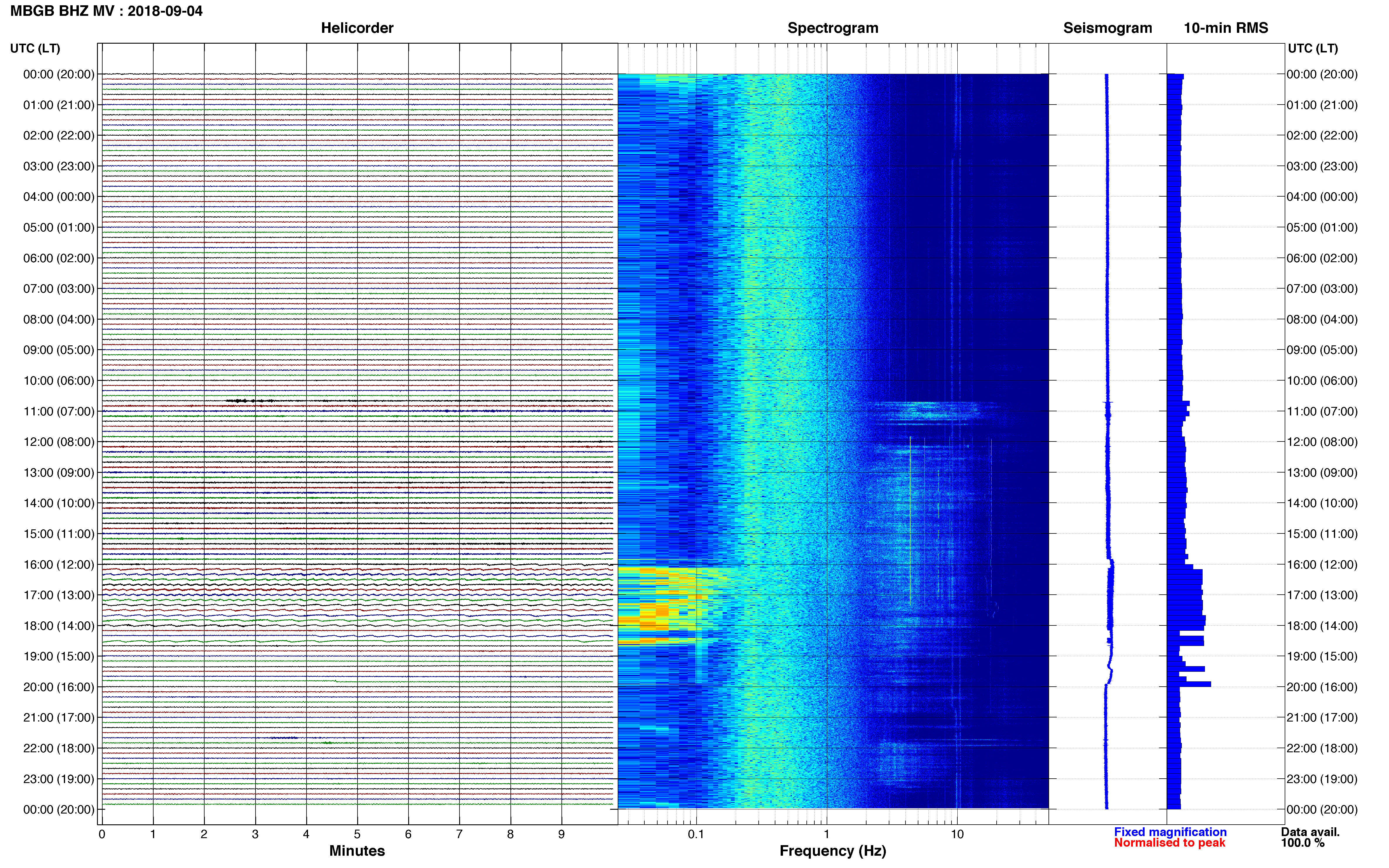This screenshot has height=868, width=1389.
Task: Click the plot title 'MBGB BHZ MV : 2018-09-04'
Action: pyautogui.click(x=106, y=11)
